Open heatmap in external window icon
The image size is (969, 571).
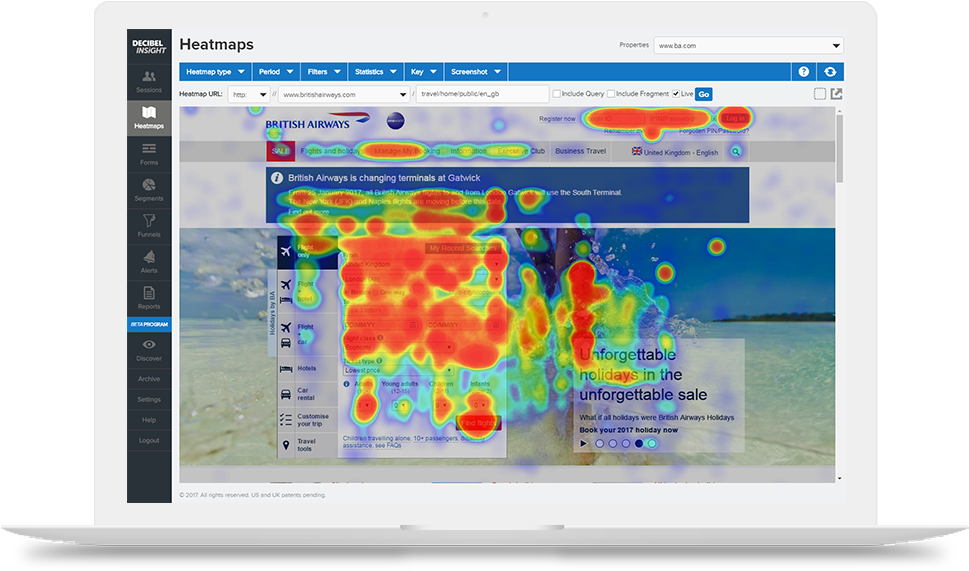836,94
